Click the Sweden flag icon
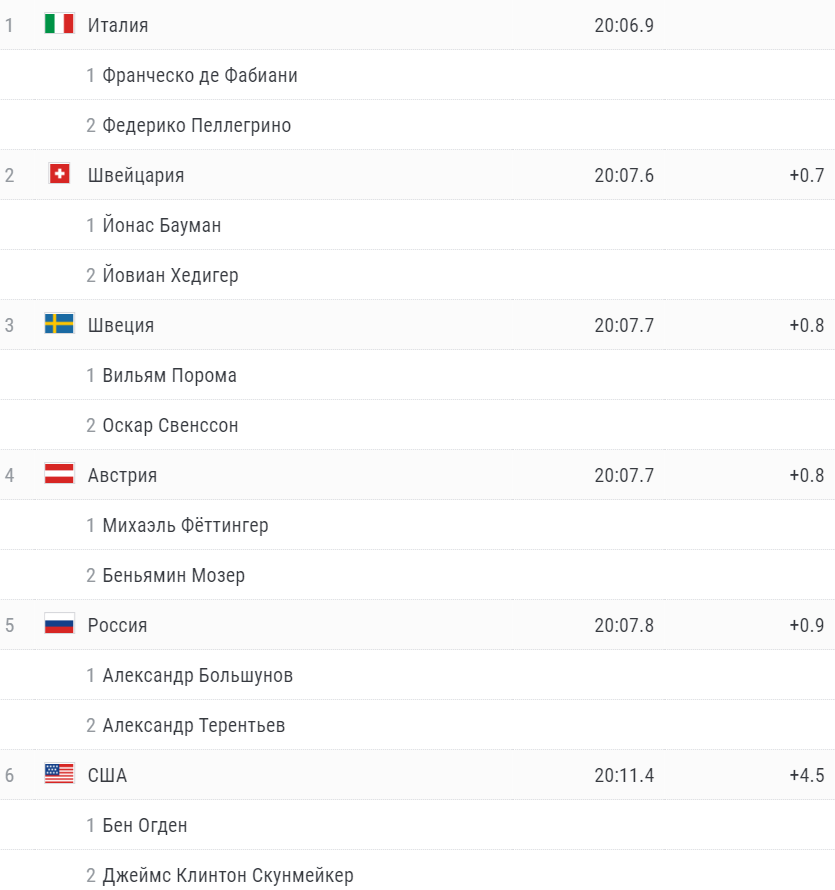The width and height of the screenshot is (835, 890). 59,324
